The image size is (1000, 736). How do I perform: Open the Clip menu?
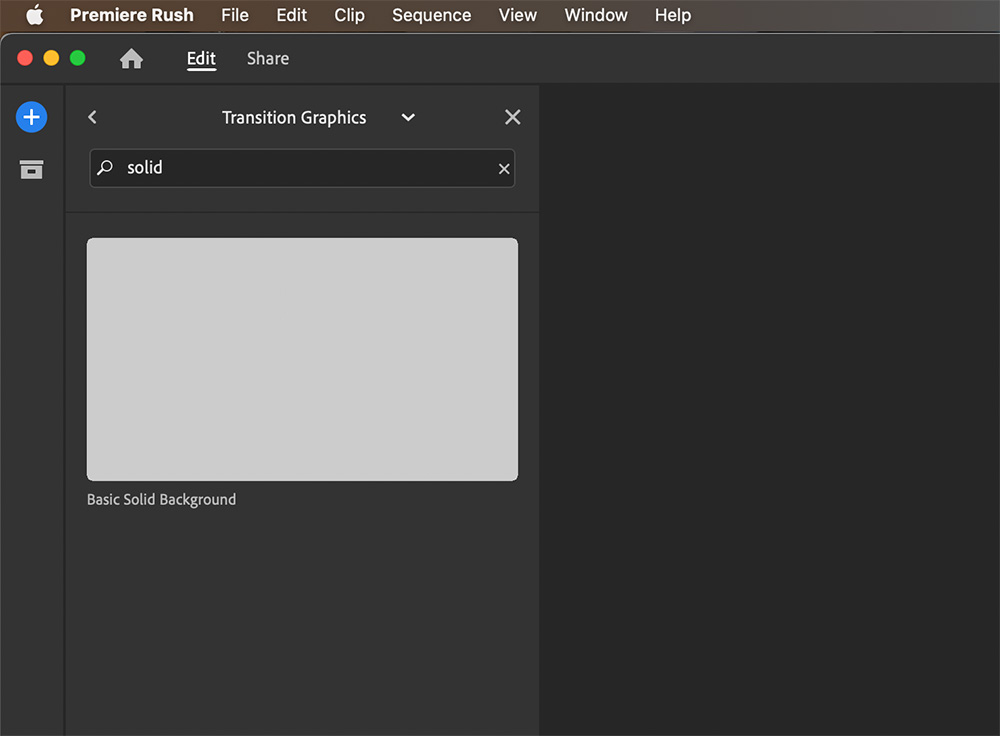click(x=349, y=15)
